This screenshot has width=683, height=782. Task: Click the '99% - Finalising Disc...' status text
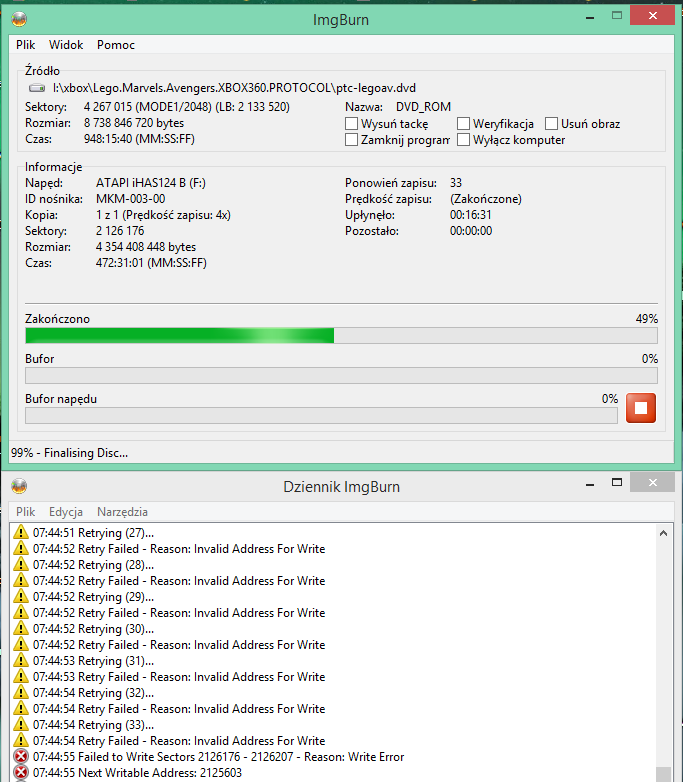[x=69, y=453]
